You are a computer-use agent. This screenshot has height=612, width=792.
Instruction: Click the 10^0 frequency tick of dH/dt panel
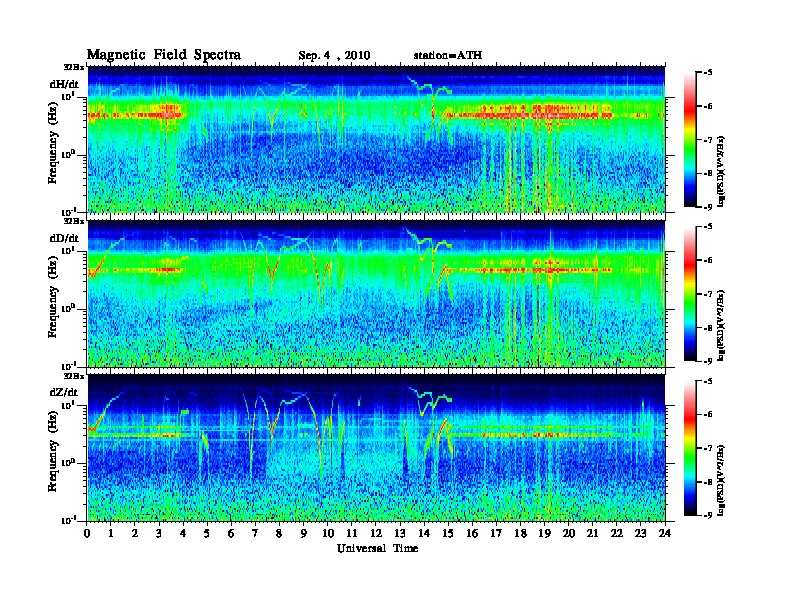pos(68,155)
